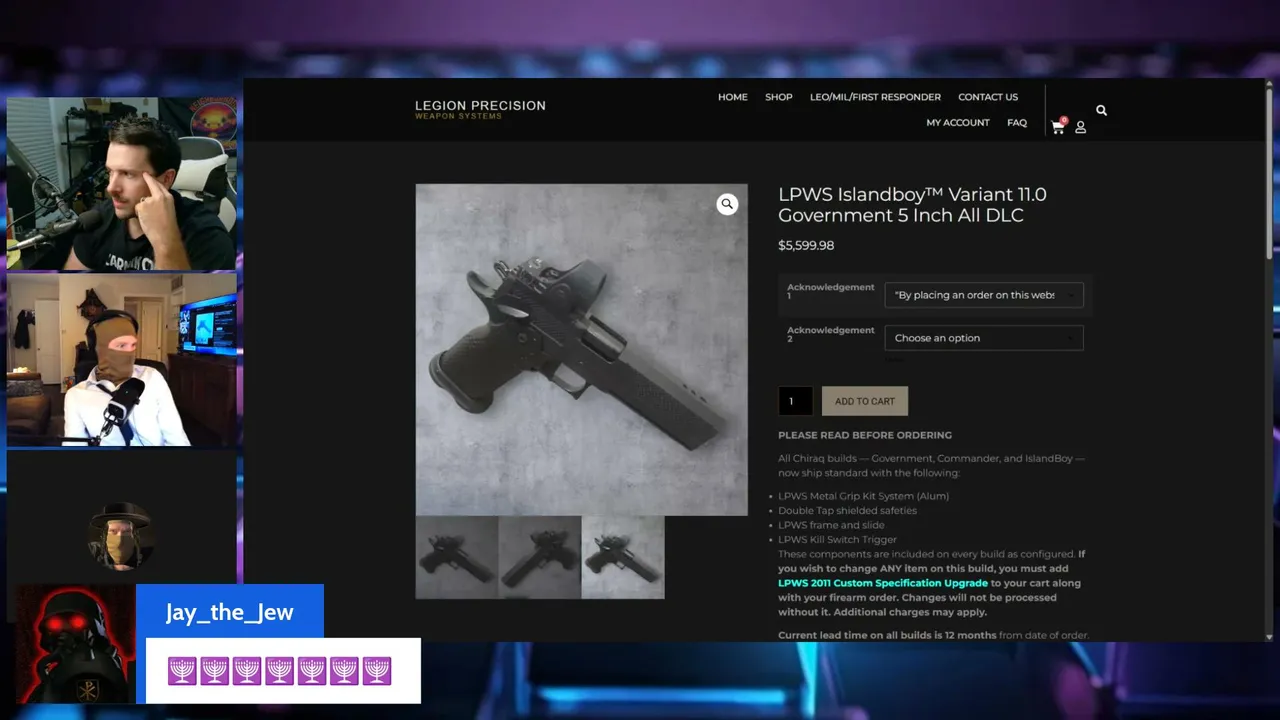Click the ADD TO CART button
The height and width of the screenshot is (720, 1280).
click(865, 401)
